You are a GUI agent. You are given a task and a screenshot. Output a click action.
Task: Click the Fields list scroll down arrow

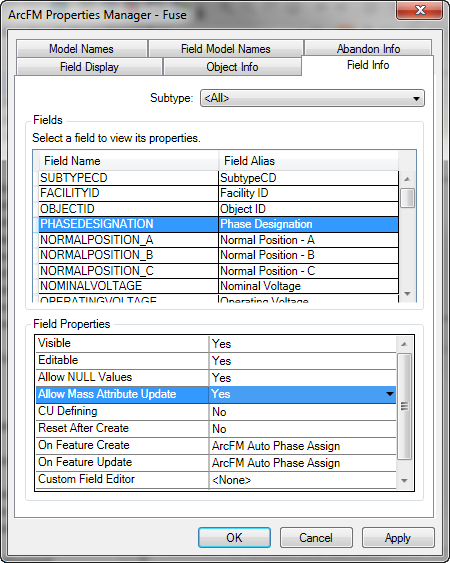coord(407,294)
